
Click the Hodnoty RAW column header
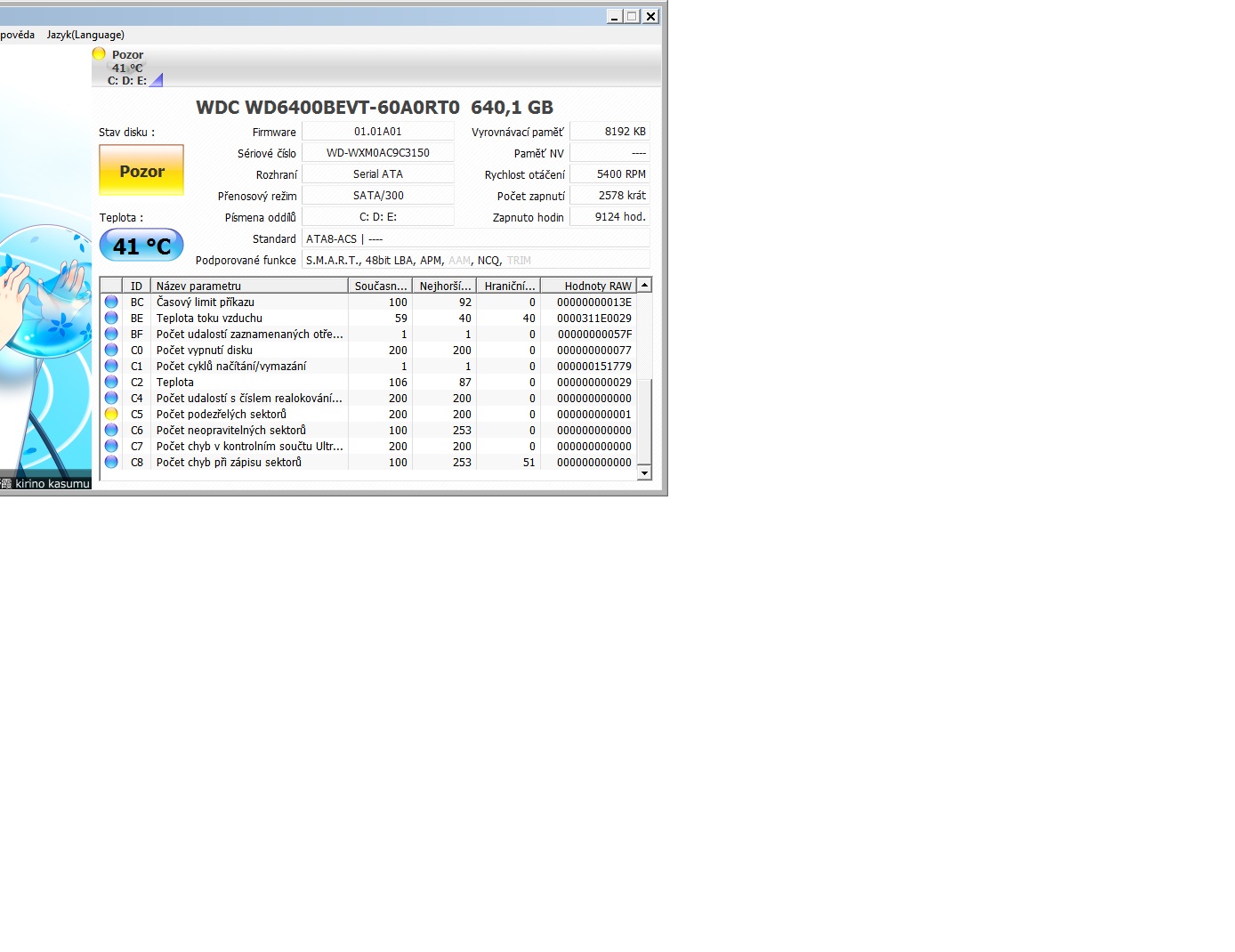click(x=590, y=286)
